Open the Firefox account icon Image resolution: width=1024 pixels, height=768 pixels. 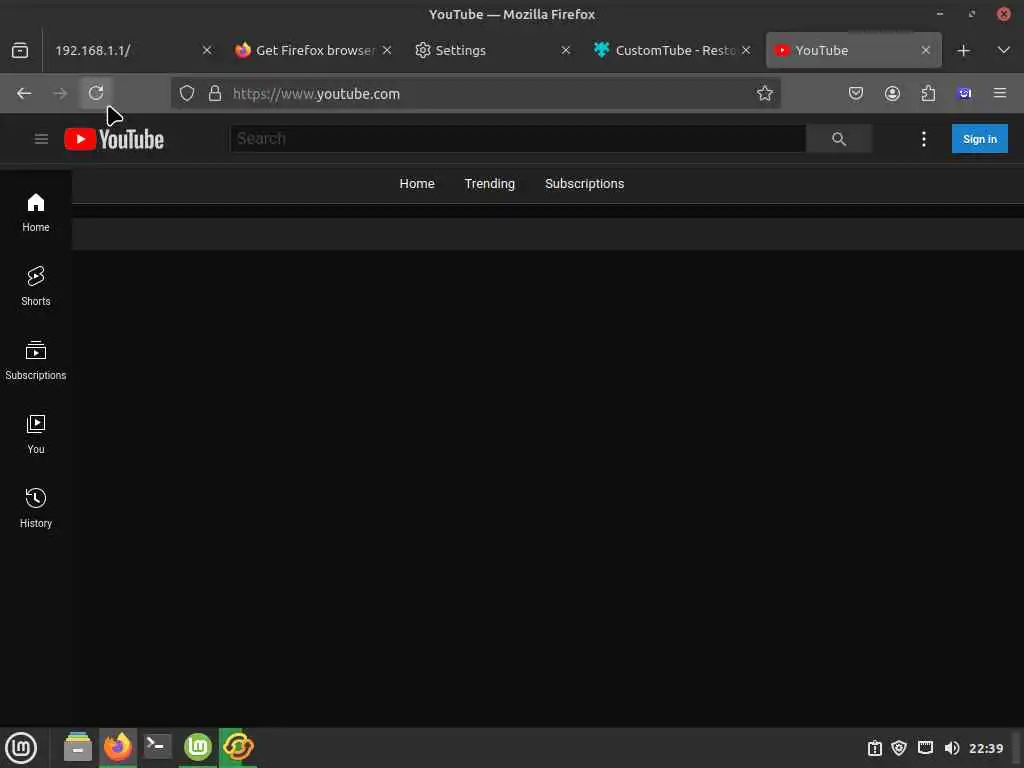[x=892, y=93]
